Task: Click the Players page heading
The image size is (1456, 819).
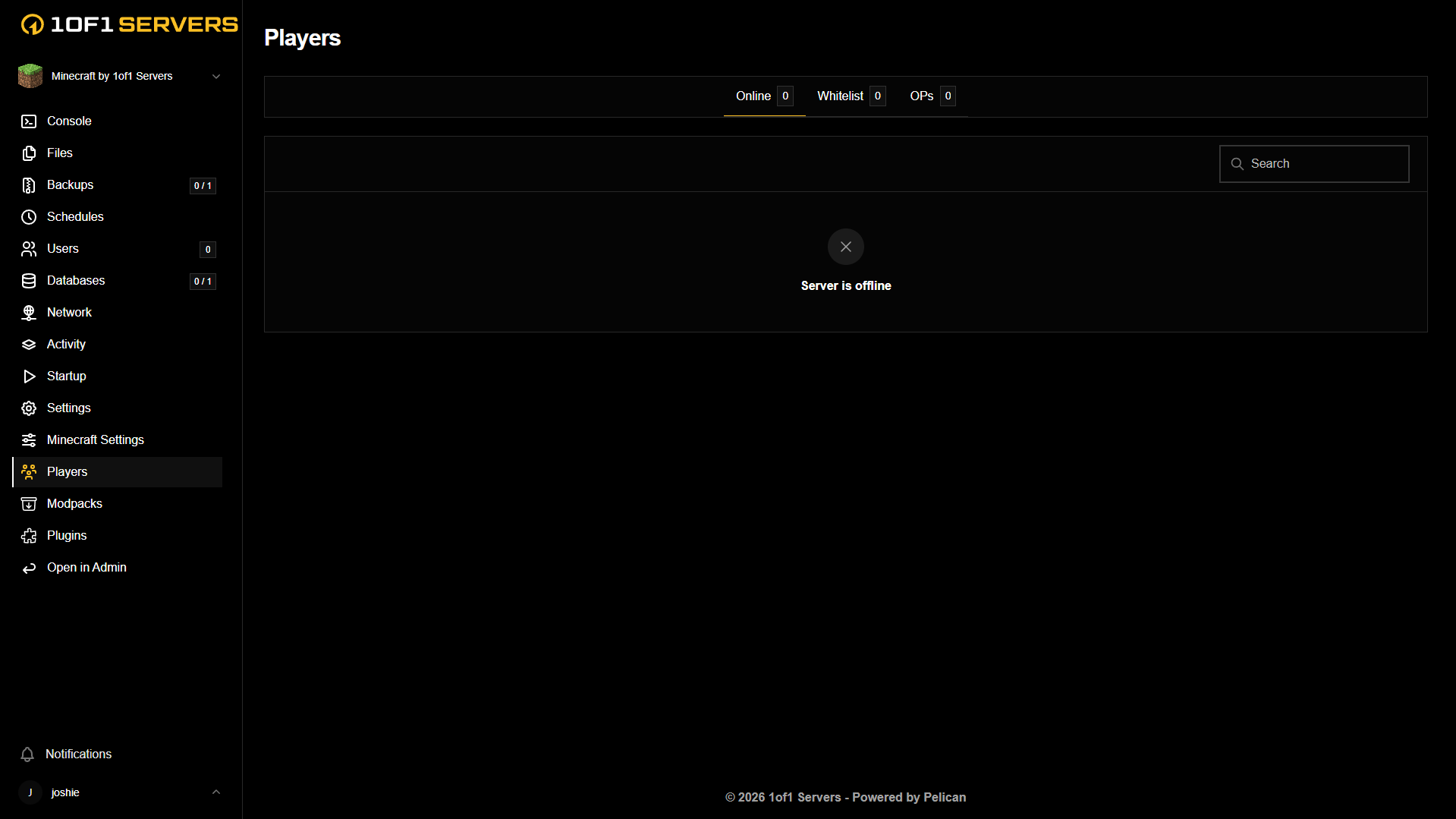Action: click(x=302, y=38)
